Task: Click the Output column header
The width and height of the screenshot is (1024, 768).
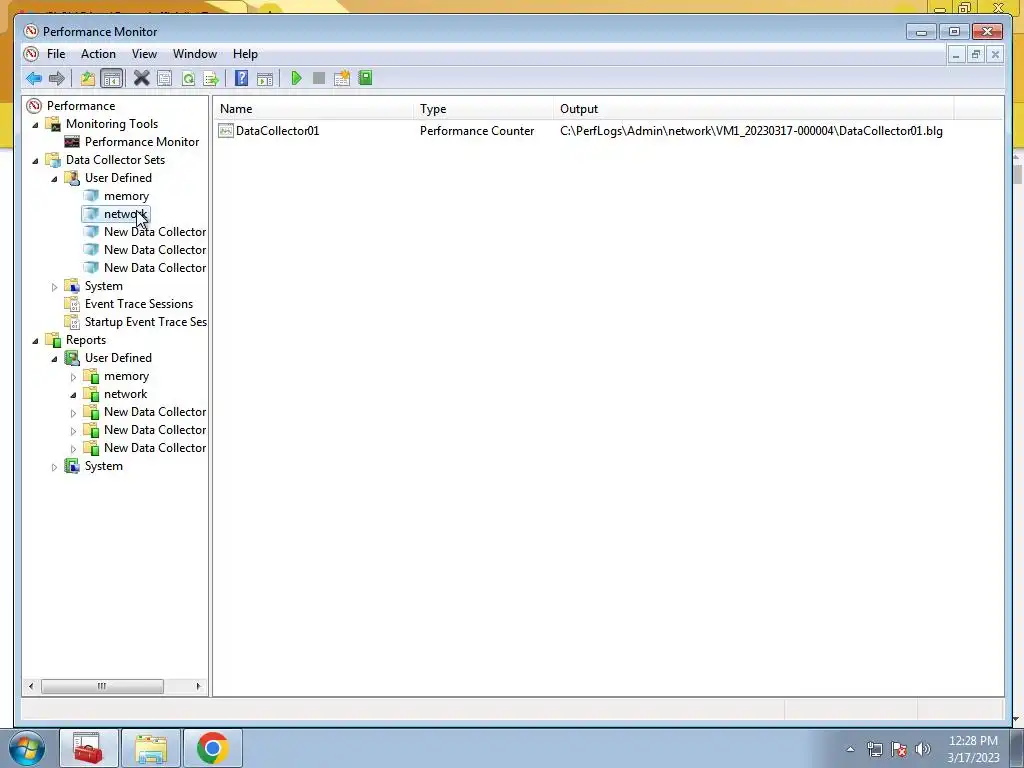Action: (754, 109)
